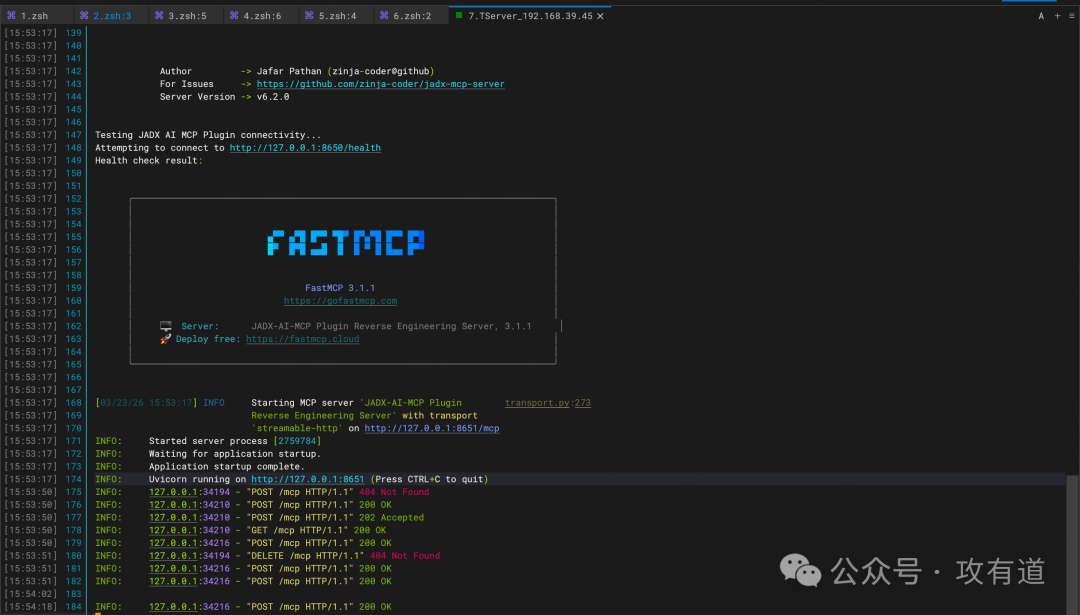1080x615 pixels.
Task: Click the 'FastMCP 3.1.1' version text
Action: (340, 288)
